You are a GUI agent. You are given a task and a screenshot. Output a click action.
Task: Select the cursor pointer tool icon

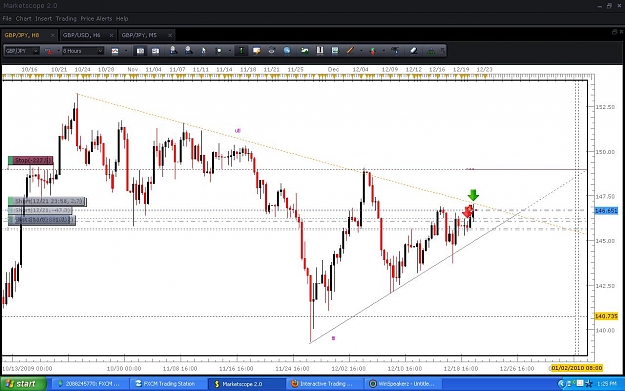click(203, 51)
